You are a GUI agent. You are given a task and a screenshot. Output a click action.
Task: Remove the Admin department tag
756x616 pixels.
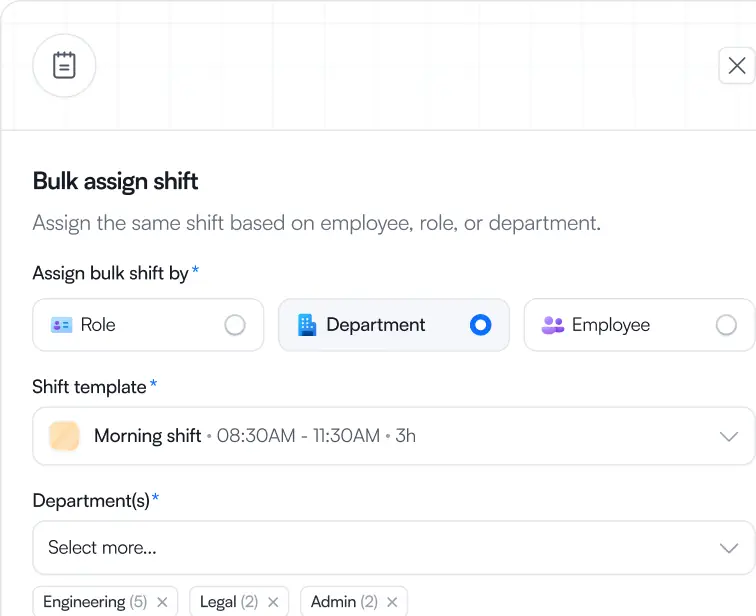click(392, 602)
